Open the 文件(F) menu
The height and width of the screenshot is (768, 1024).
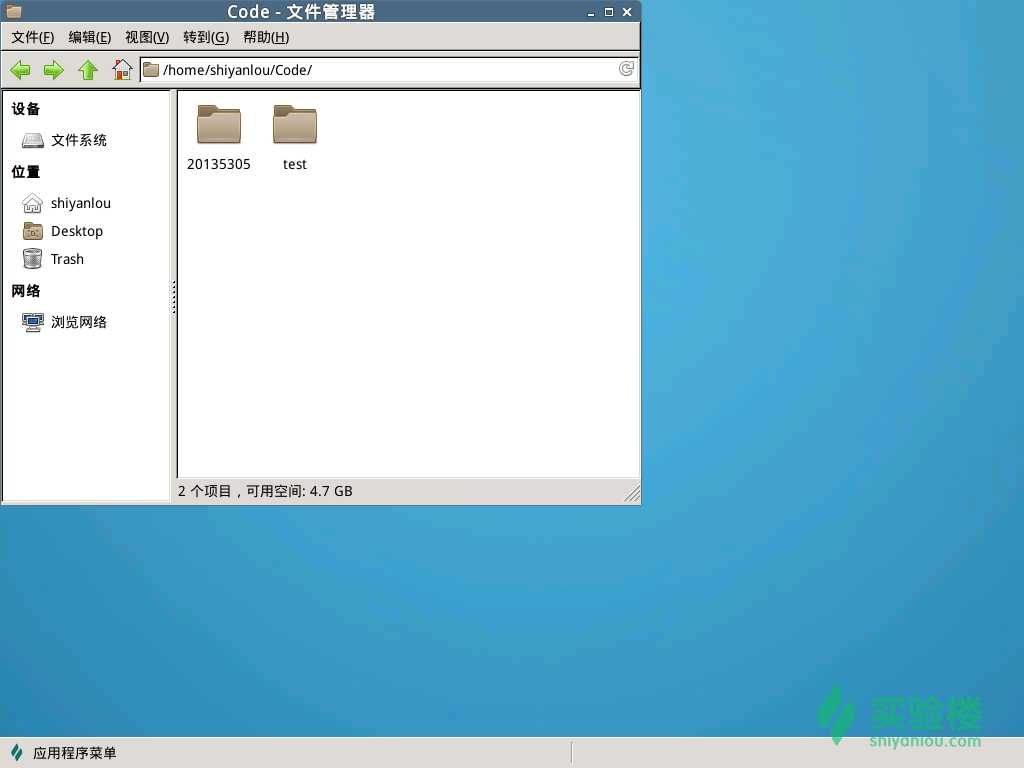[33, 37]
